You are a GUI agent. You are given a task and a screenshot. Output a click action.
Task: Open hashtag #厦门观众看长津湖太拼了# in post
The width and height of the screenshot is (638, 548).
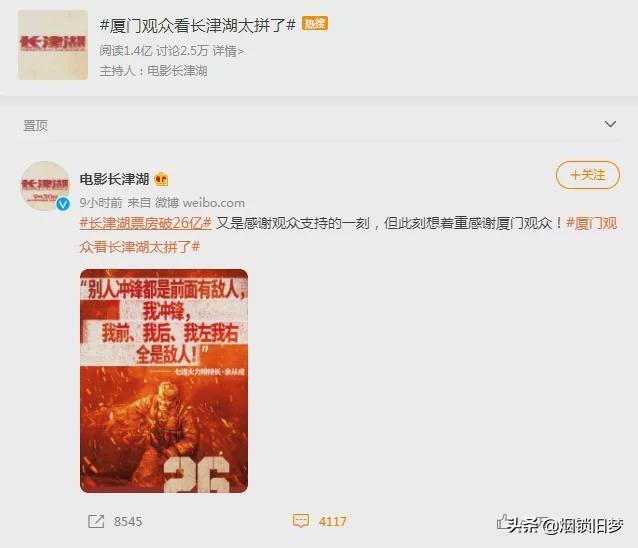tap(348, 235)
